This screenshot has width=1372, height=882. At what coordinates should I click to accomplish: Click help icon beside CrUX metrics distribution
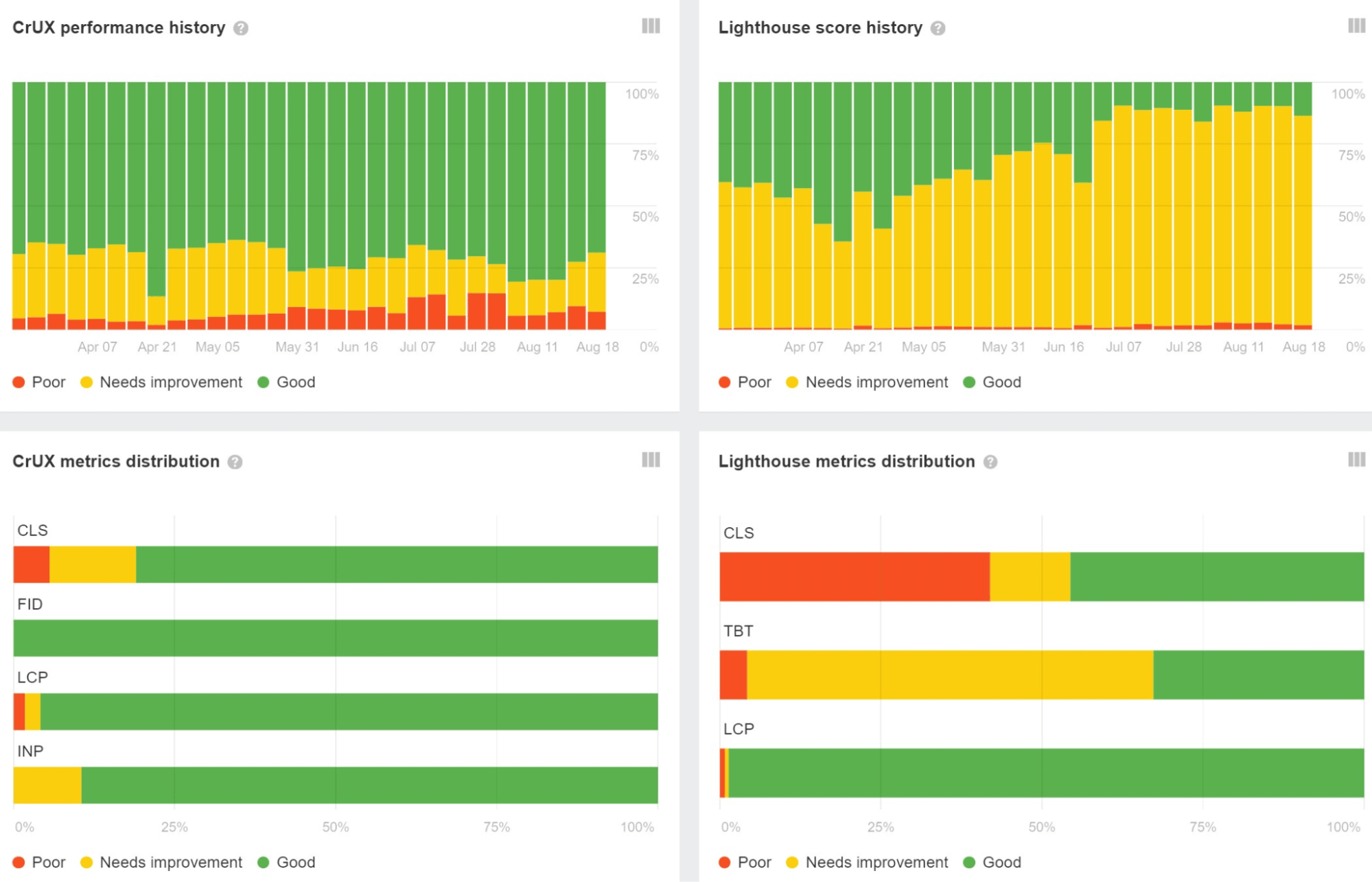[x=234, y=461]
